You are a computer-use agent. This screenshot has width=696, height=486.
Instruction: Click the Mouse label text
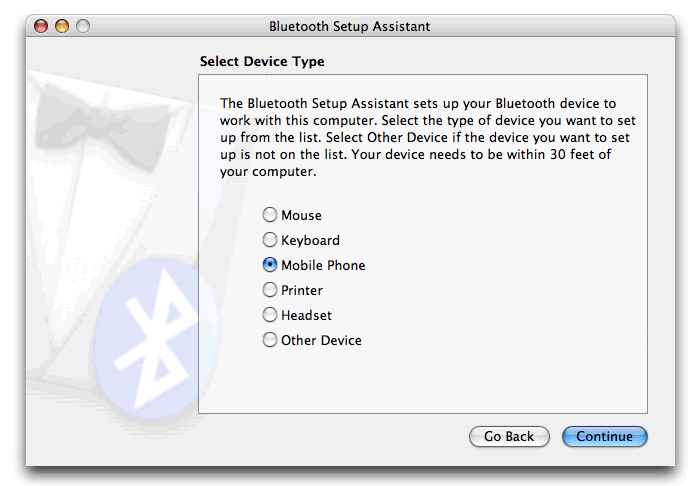tap(301, 215)
